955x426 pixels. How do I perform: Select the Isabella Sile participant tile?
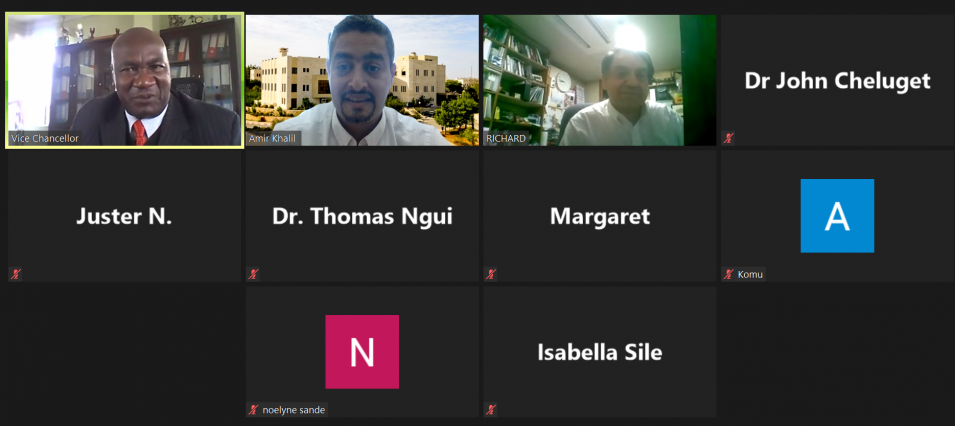[x=599, y=352]
